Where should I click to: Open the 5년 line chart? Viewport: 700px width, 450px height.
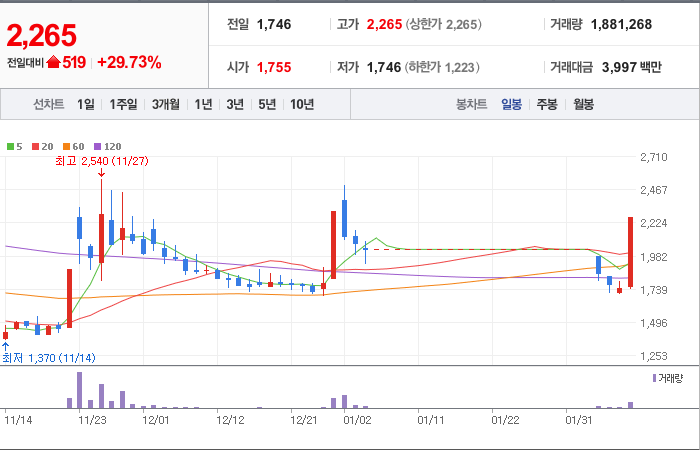[x=267, y=104]
